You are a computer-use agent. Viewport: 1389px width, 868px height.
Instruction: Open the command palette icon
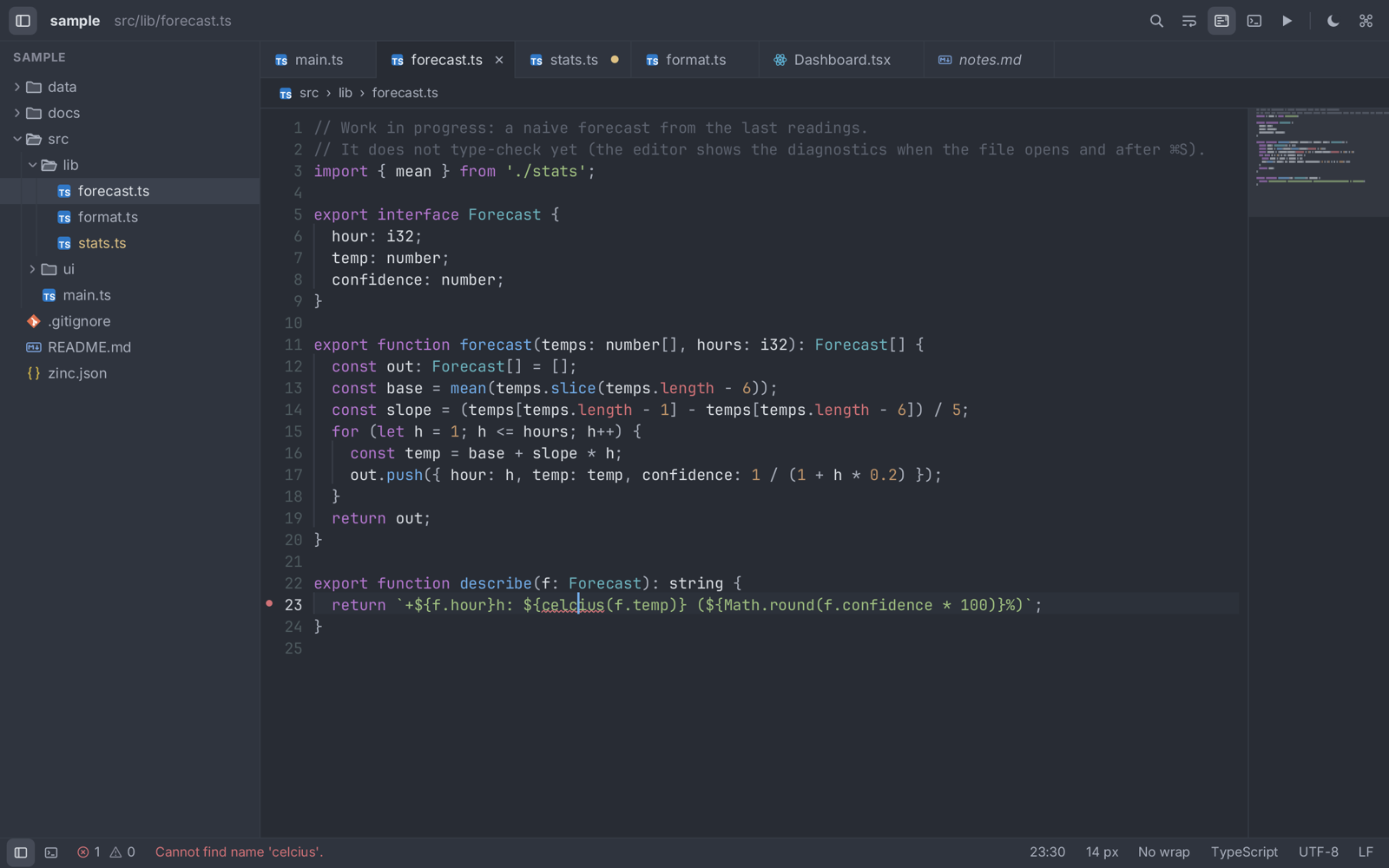tap(1366, 21)
